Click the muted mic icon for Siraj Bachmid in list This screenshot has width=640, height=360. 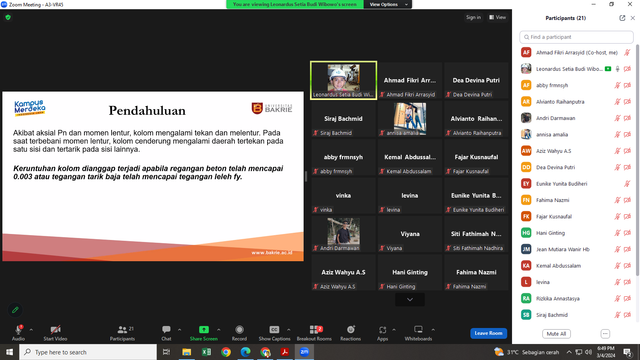point(618,315)
